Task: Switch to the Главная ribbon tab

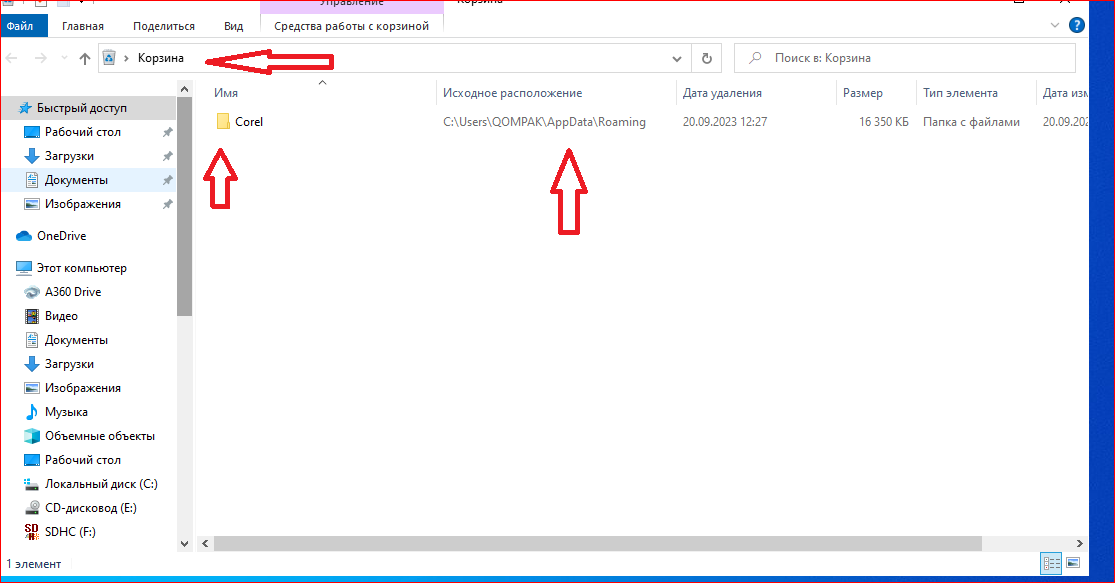Action: point(82,26)
